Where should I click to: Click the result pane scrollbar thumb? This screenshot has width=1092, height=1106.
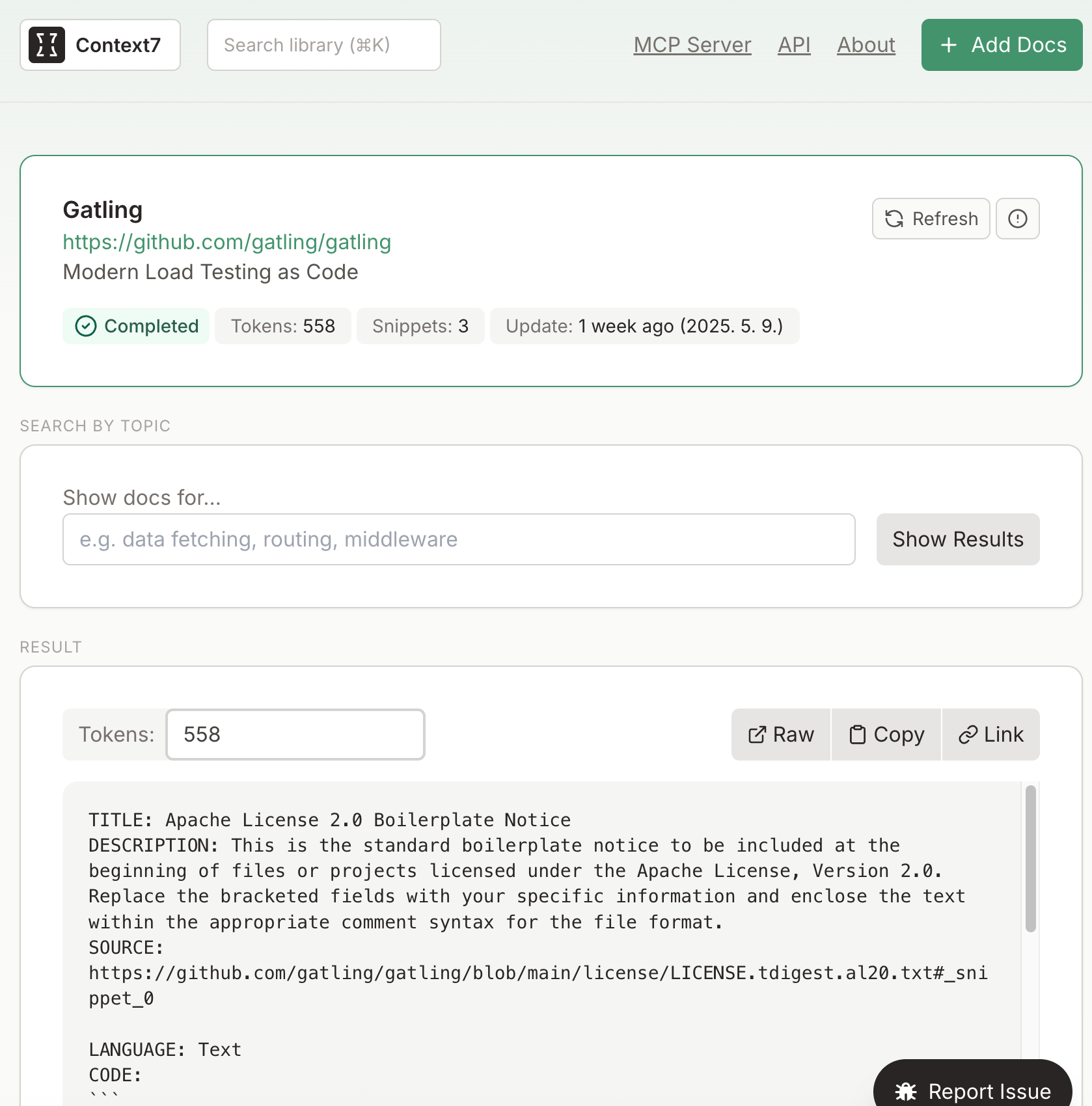[x=1030, y=859]
